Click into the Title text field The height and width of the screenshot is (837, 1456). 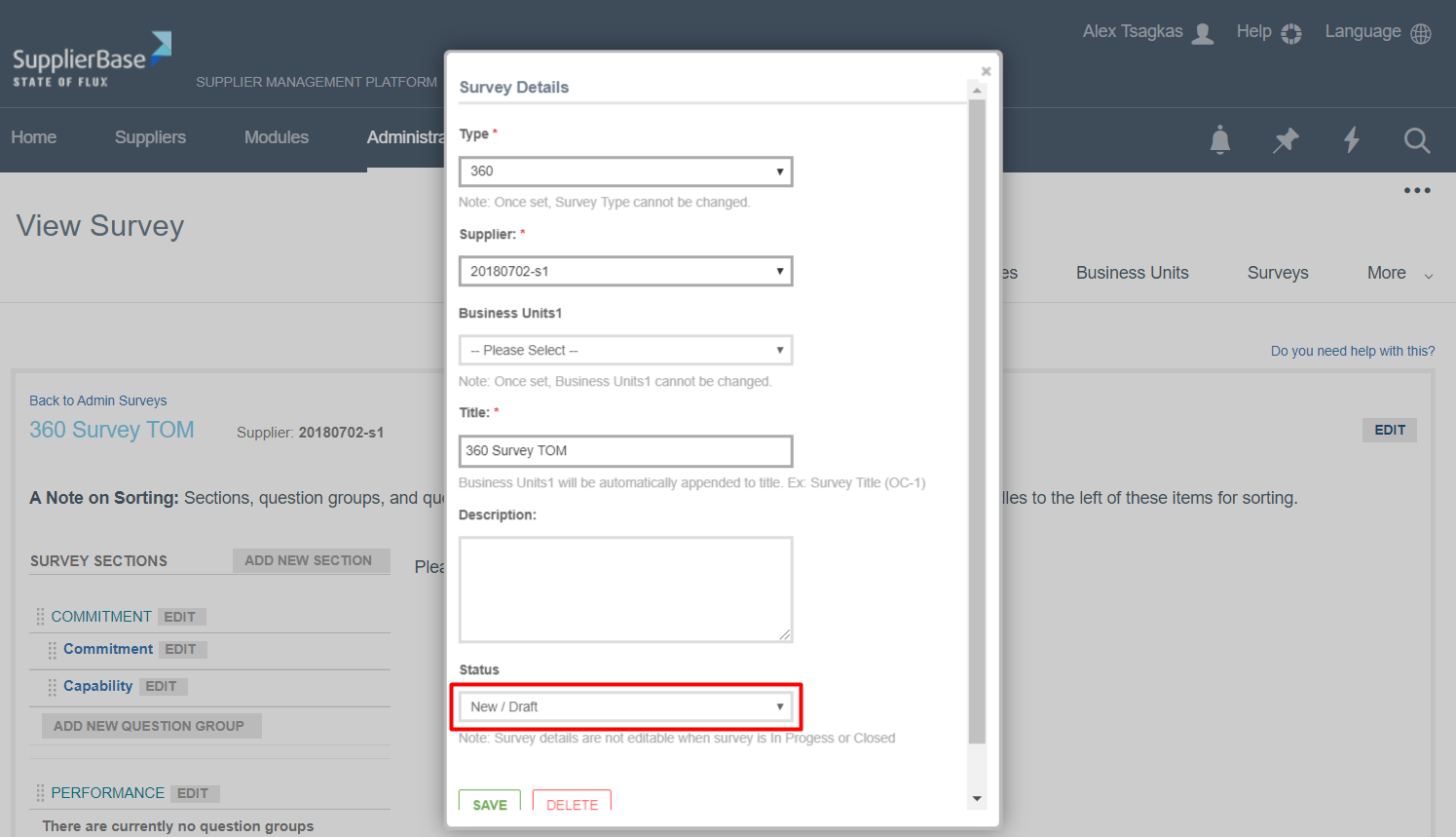625,451
